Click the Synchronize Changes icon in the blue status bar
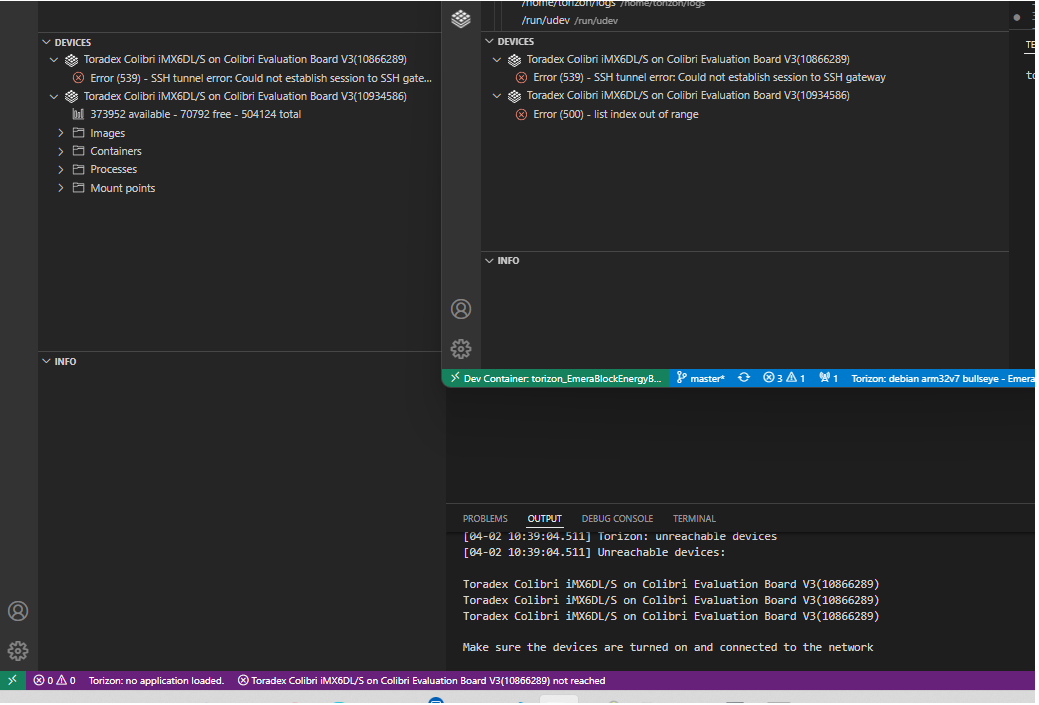 click(744, 378)
